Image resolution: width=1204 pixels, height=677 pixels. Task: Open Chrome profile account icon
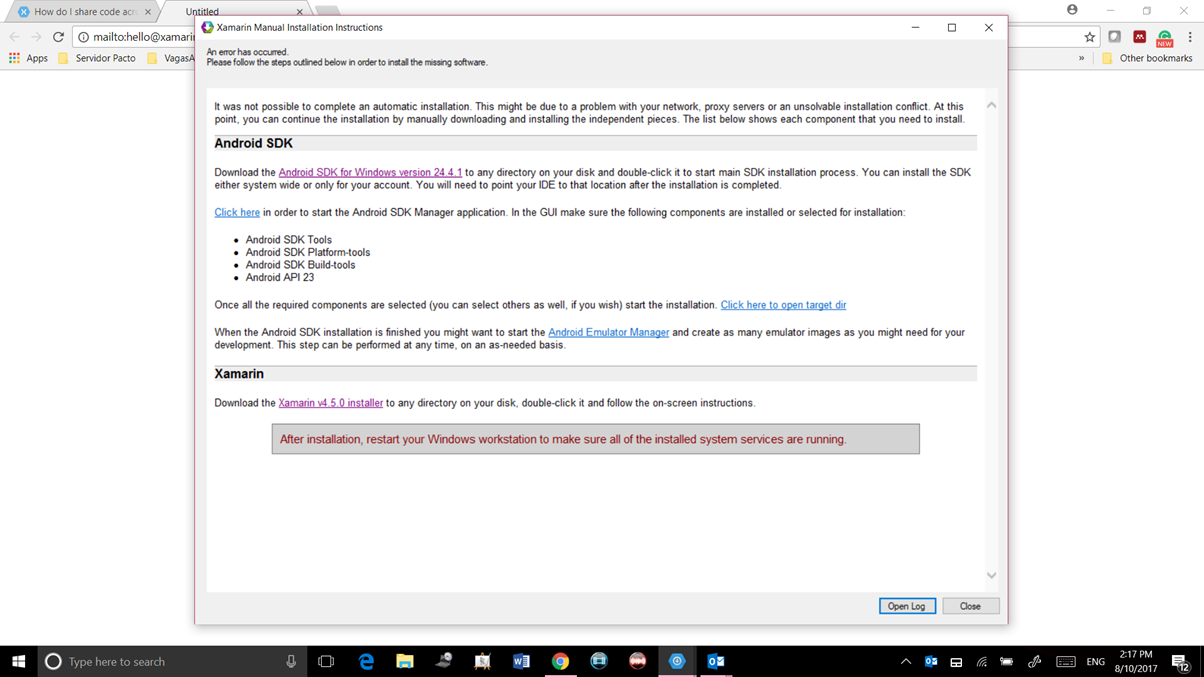click(x=1072, y=10)
